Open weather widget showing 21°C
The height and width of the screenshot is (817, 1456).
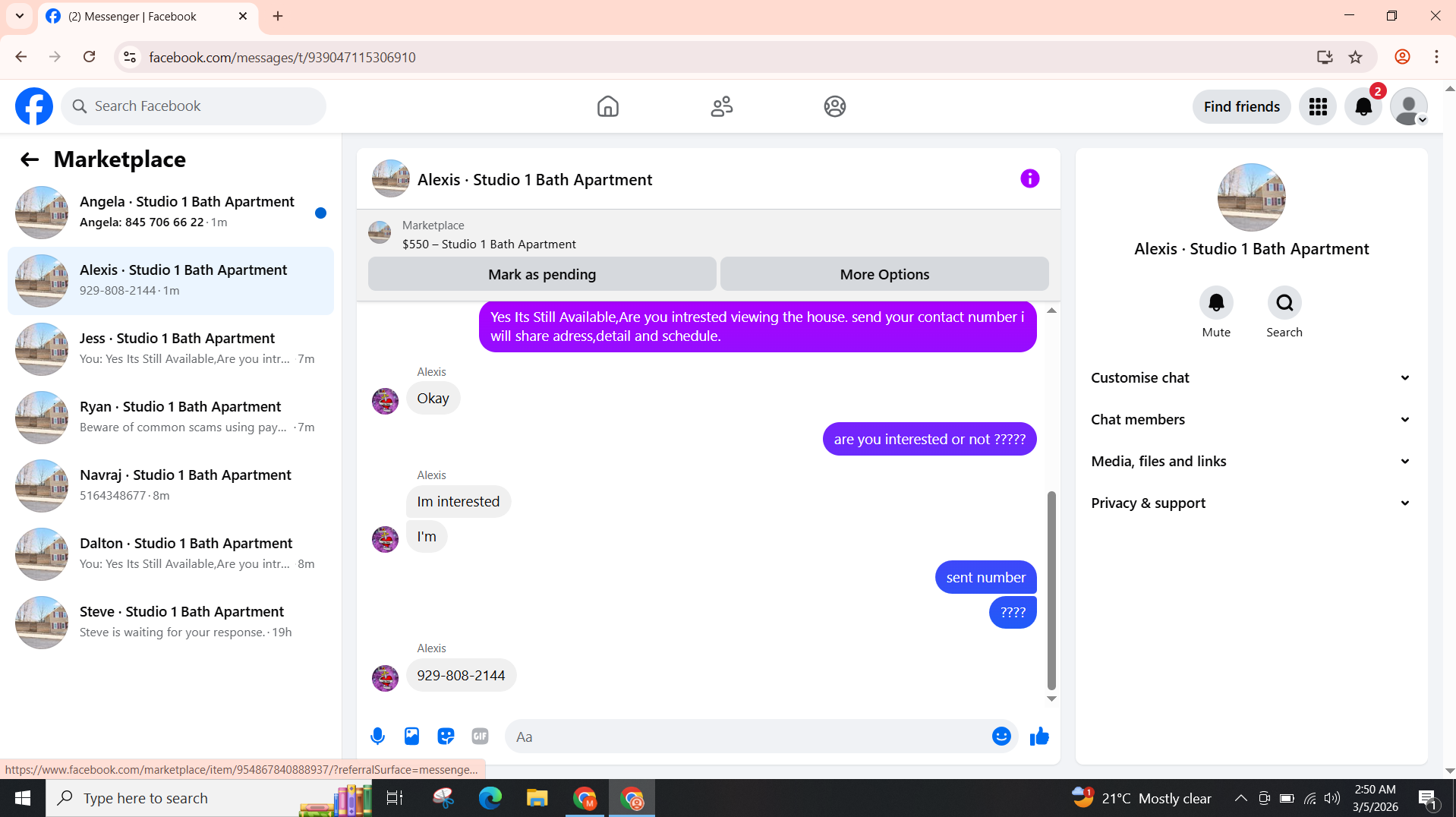tap(1141, 798)
